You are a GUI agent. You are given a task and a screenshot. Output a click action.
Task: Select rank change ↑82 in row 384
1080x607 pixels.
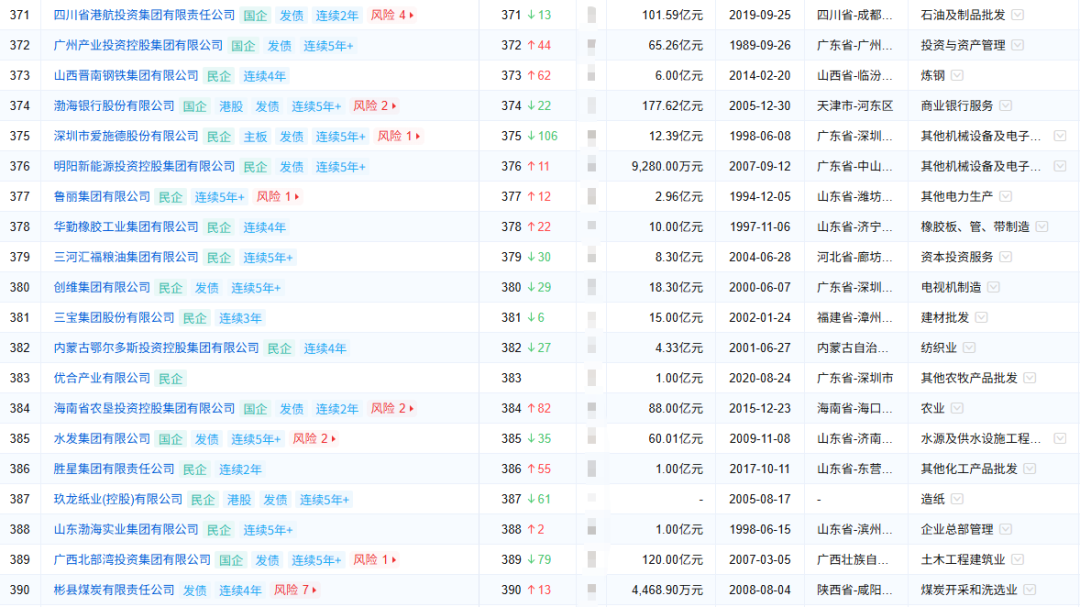tap(539, 409)
